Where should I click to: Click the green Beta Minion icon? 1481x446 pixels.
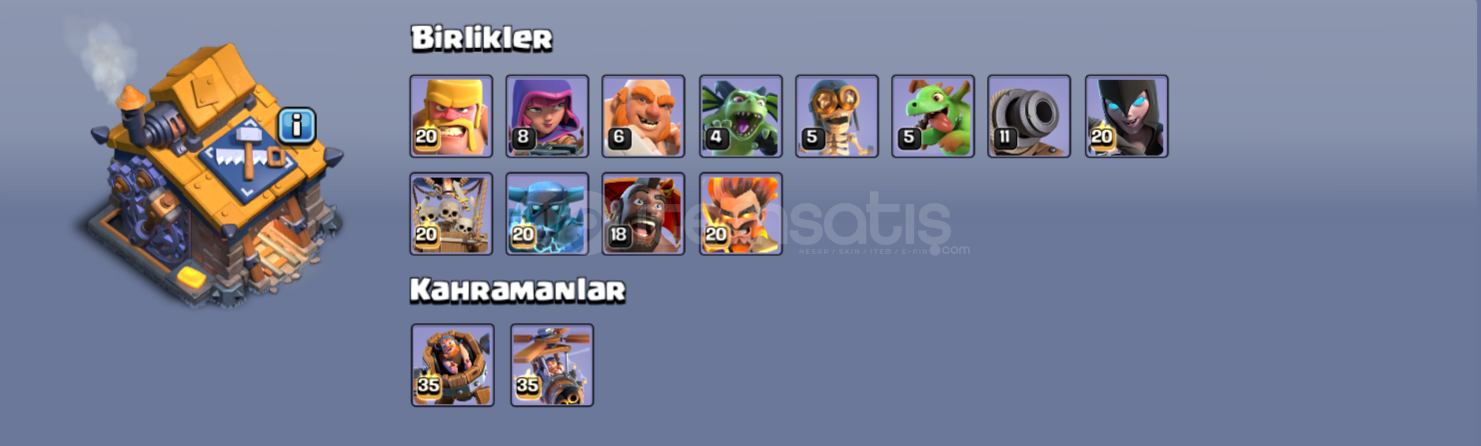coord(741,116)
